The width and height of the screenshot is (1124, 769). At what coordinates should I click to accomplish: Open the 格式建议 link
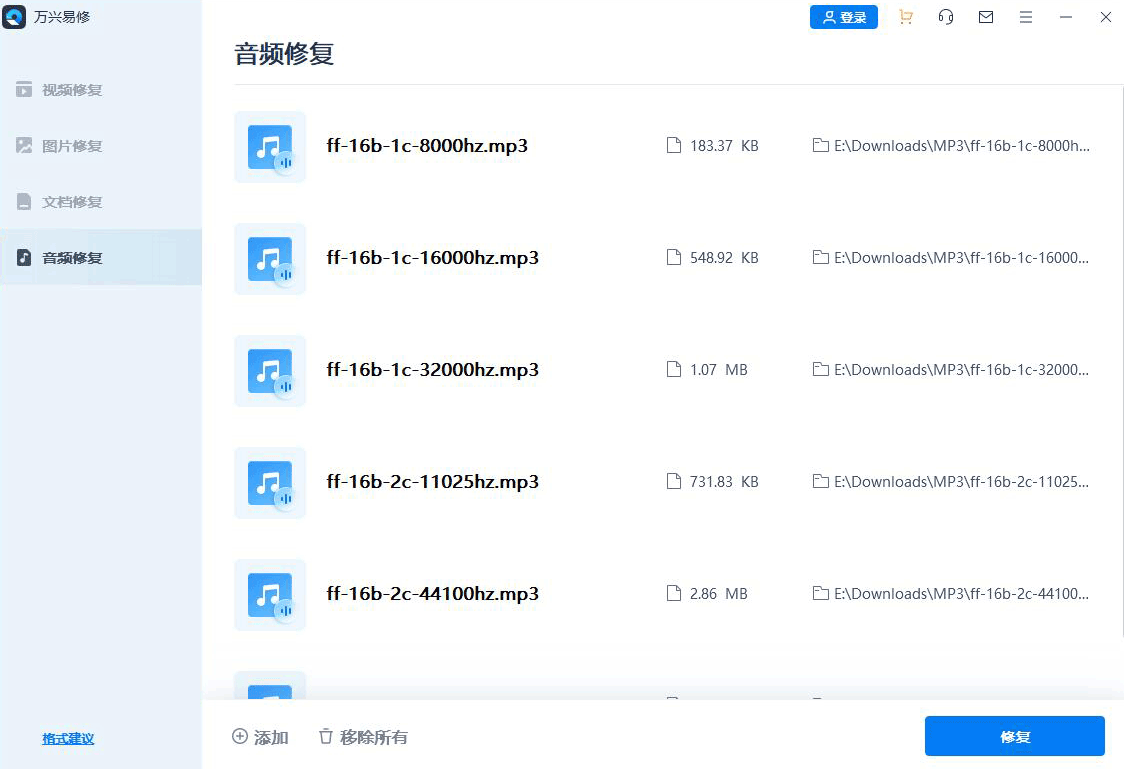tap(67, 738)
